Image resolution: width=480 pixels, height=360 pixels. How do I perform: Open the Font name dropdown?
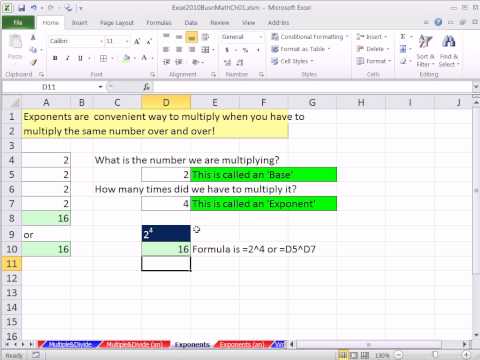[x=101, y=41]
